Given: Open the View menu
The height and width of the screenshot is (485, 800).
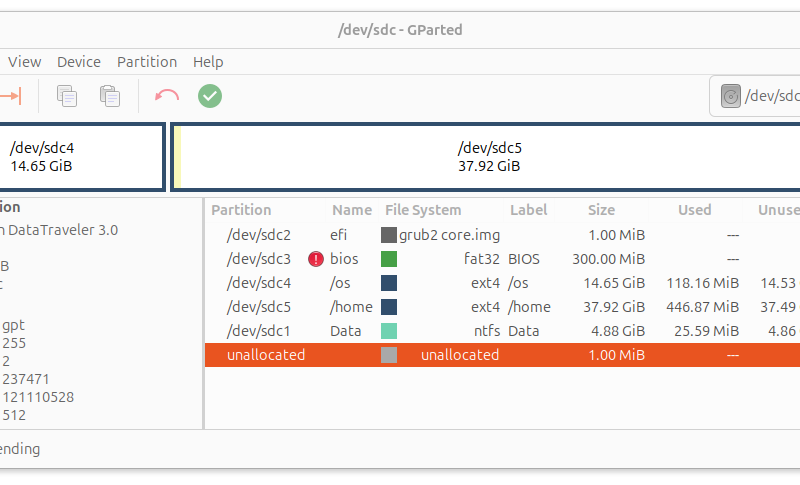Looking at the screenshot, I should [25, 62].
